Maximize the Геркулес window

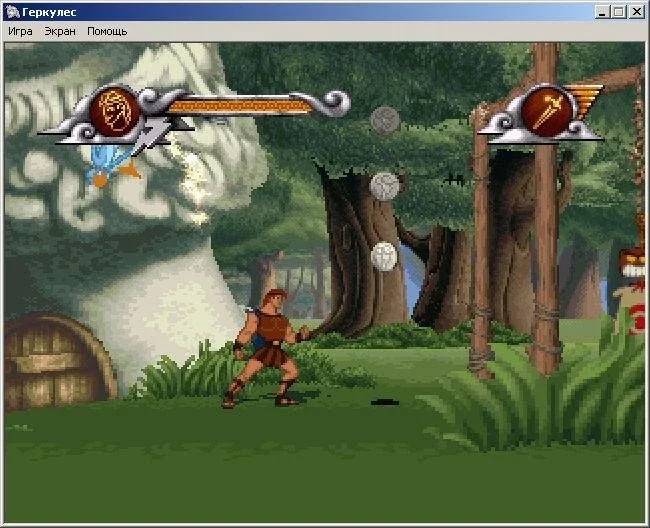[619, 11]
